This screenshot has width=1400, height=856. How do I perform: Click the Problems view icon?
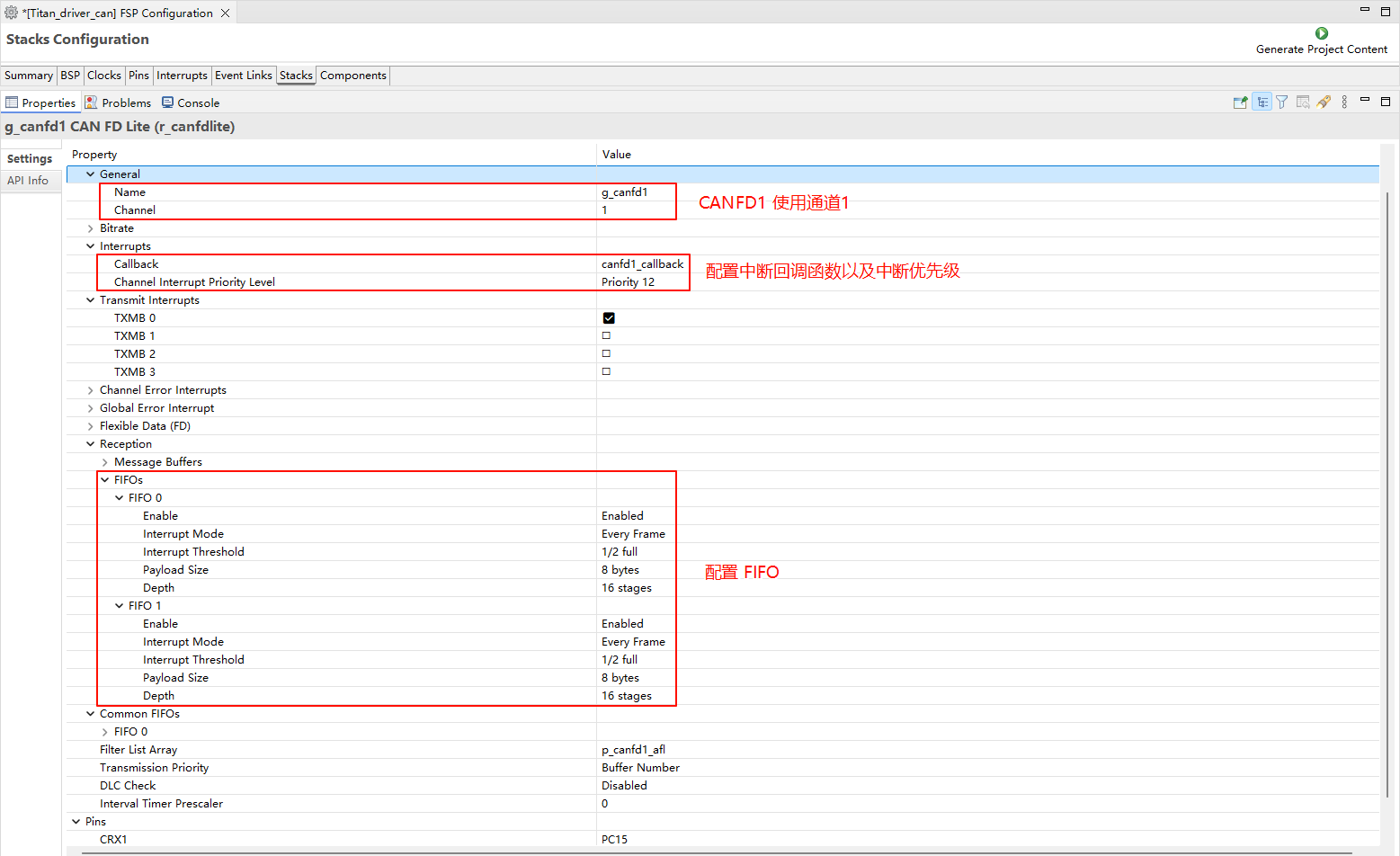pos(91,103)
